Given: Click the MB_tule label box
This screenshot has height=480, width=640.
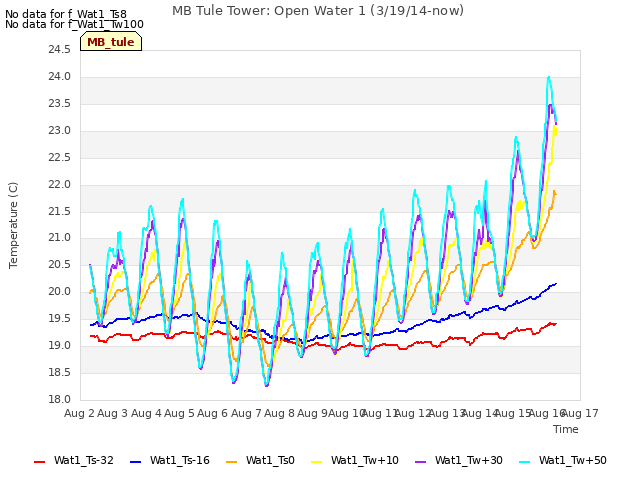Looking at the screenshot, I should click(111, 42).
